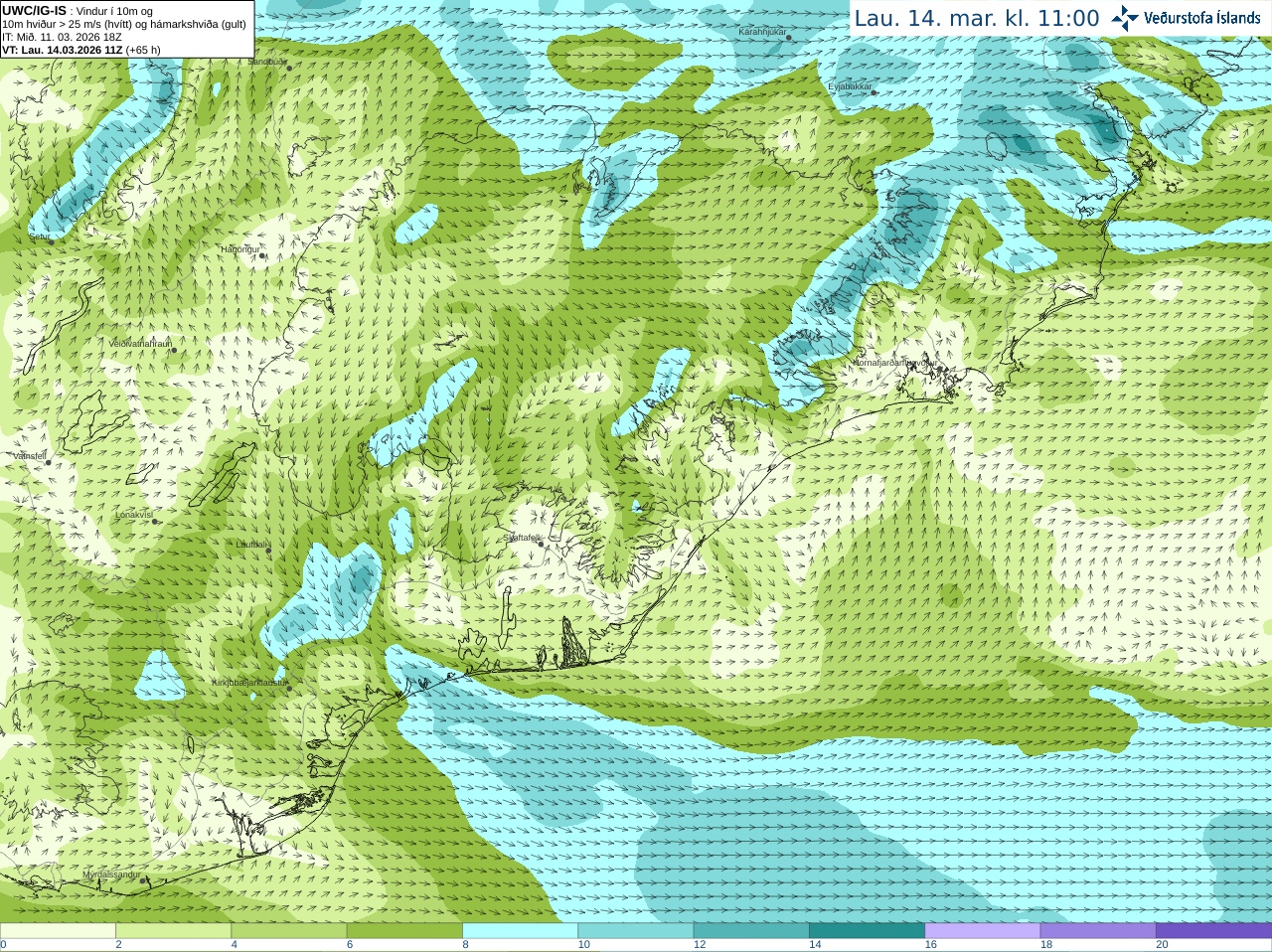This screenshot has width=1272, height=952.
Task: Click the Vatnsfell station marker dot
Action: [48, 462]
